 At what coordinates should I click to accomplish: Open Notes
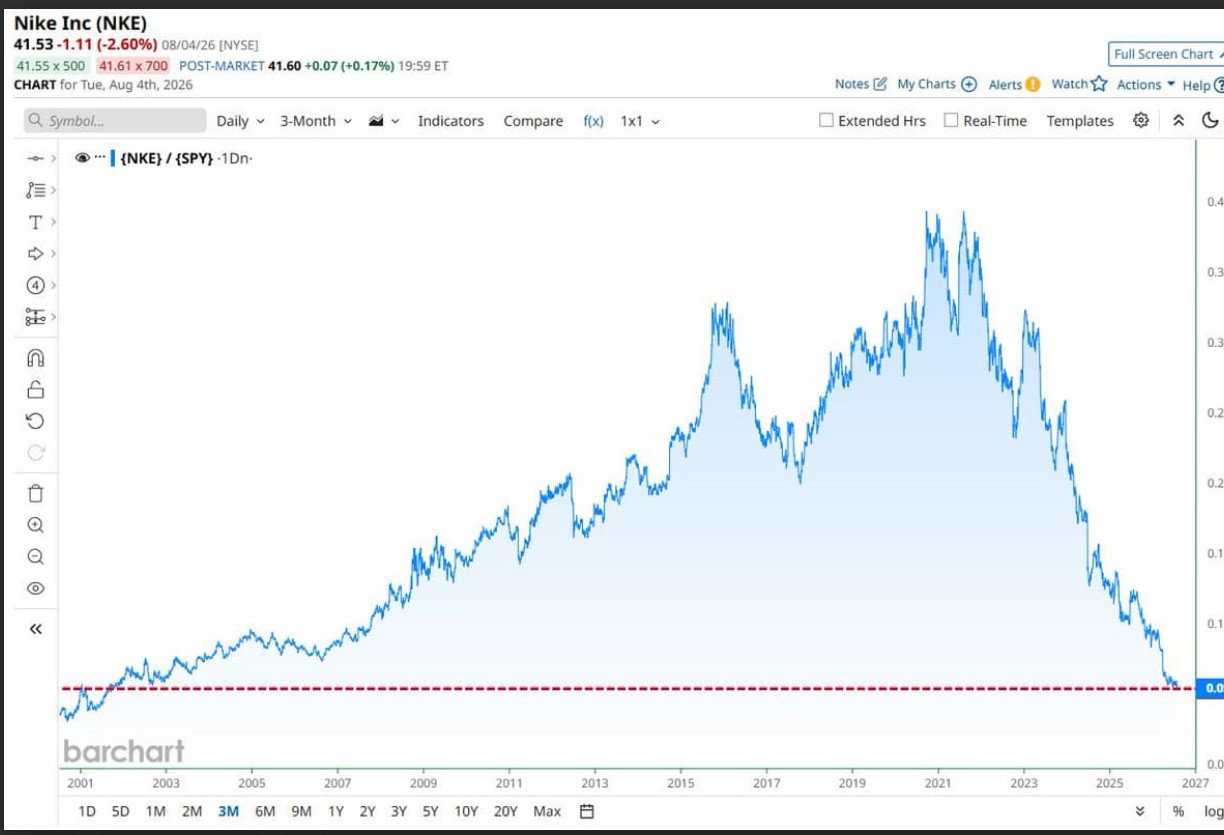click(861, 84)
